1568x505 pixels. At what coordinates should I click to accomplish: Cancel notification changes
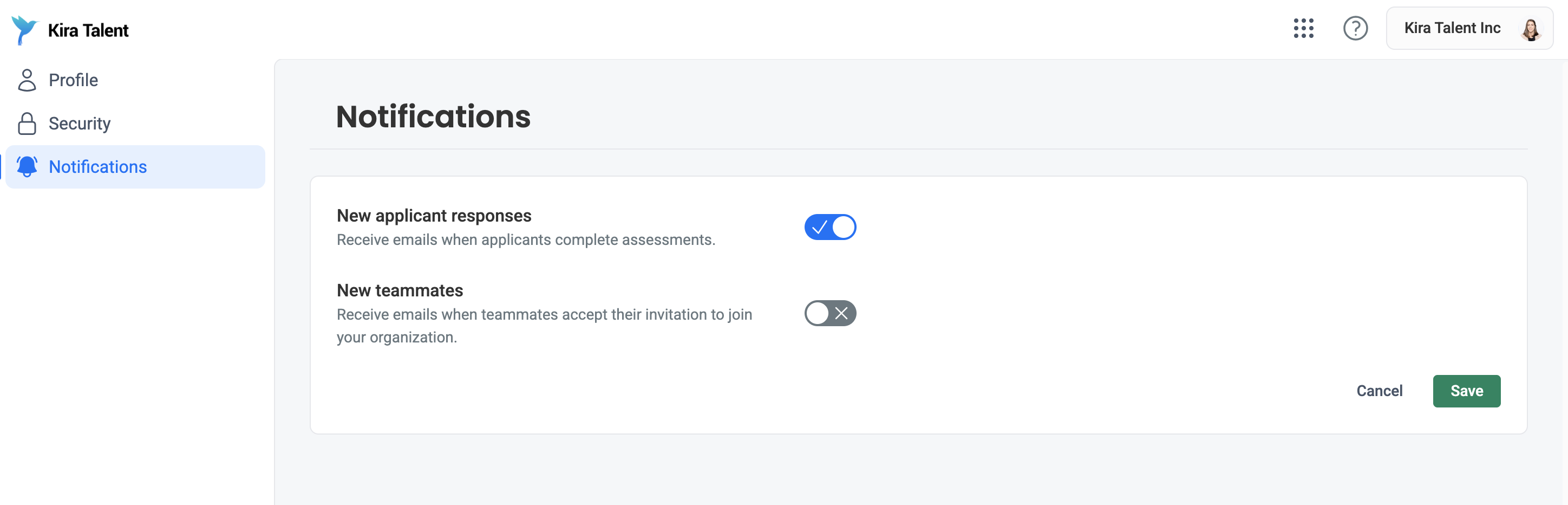coord(1379,391)
